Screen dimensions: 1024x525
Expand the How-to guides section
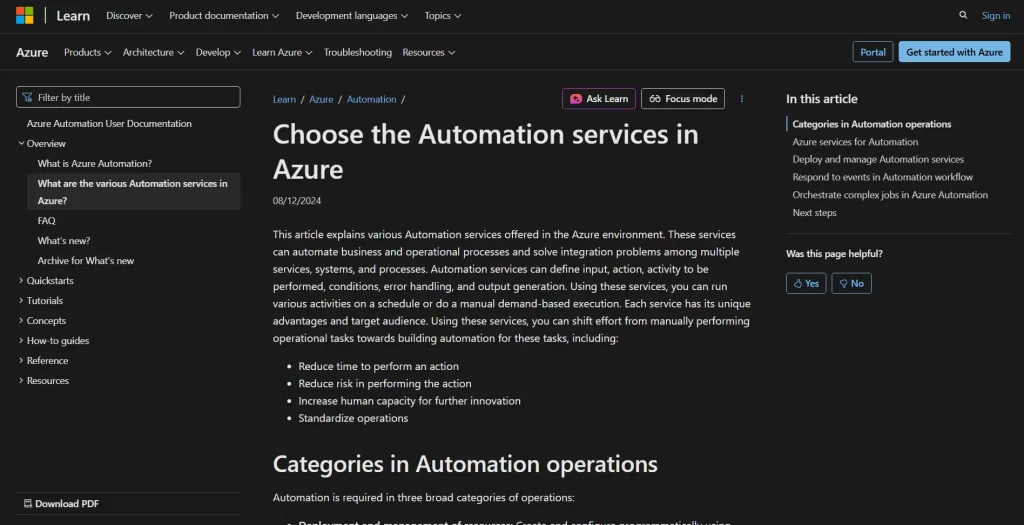point(54,340)
